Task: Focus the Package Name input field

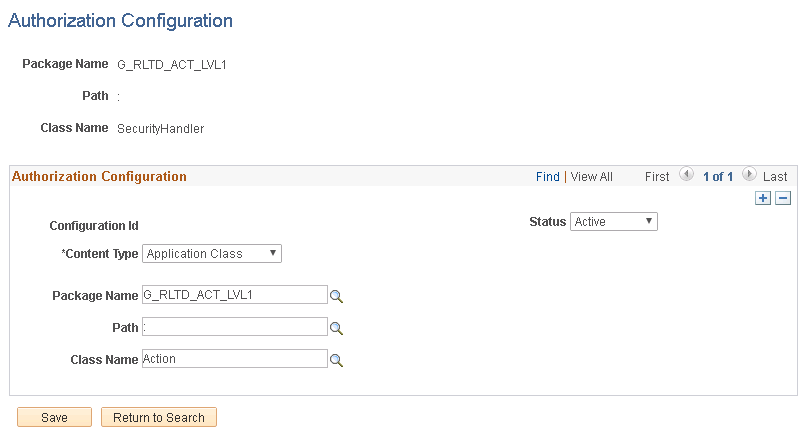Action: pos(234,295)
